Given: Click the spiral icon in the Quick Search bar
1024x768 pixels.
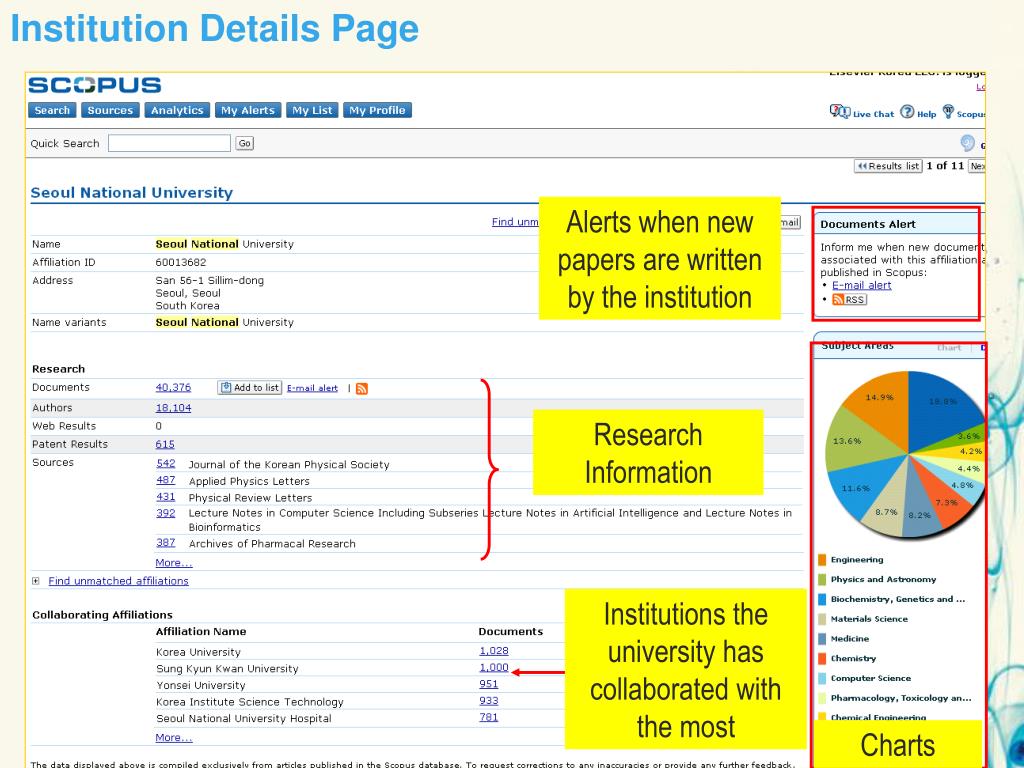Looking at the screenshot, I should pyautogui.click(x=967, y=143).
